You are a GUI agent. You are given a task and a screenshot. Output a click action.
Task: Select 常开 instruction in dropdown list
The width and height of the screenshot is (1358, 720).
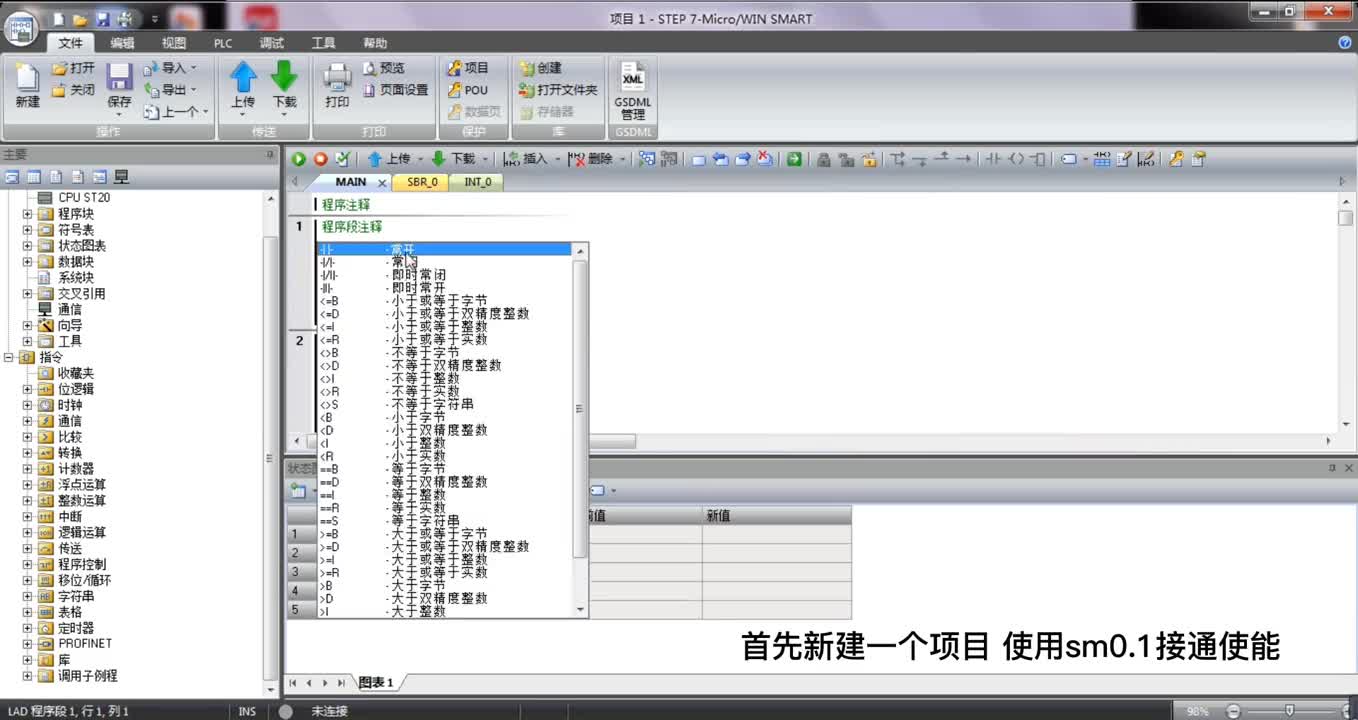click(x=445, y=249)
